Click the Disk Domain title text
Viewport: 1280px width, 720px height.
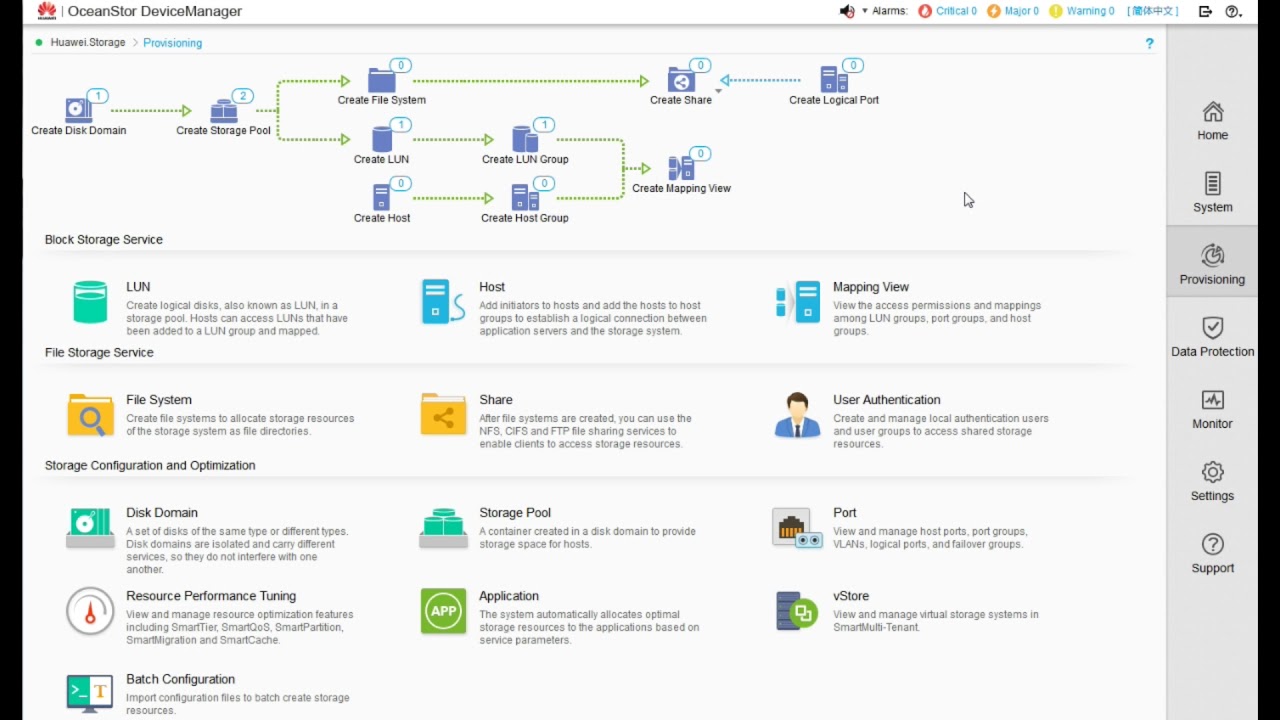coord(162,513)
